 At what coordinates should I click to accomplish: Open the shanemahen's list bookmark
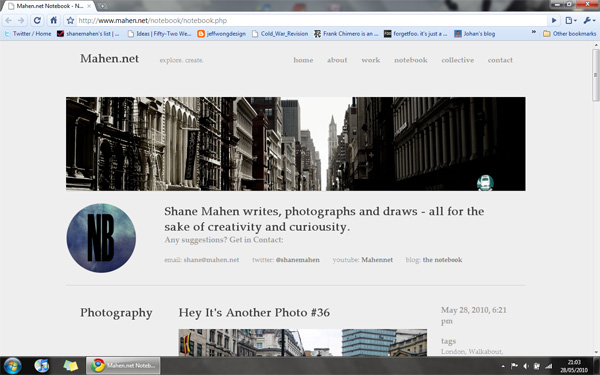point(88,34)
